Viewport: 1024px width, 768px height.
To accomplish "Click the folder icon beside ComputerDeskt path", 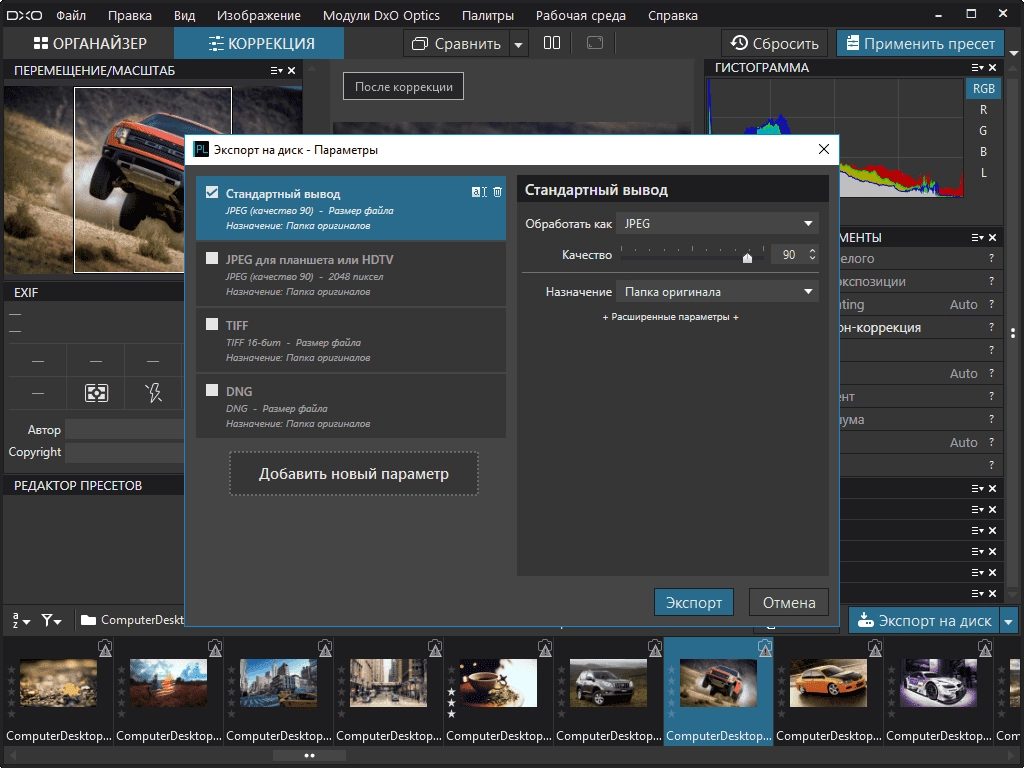I will [x=88, y=620].
